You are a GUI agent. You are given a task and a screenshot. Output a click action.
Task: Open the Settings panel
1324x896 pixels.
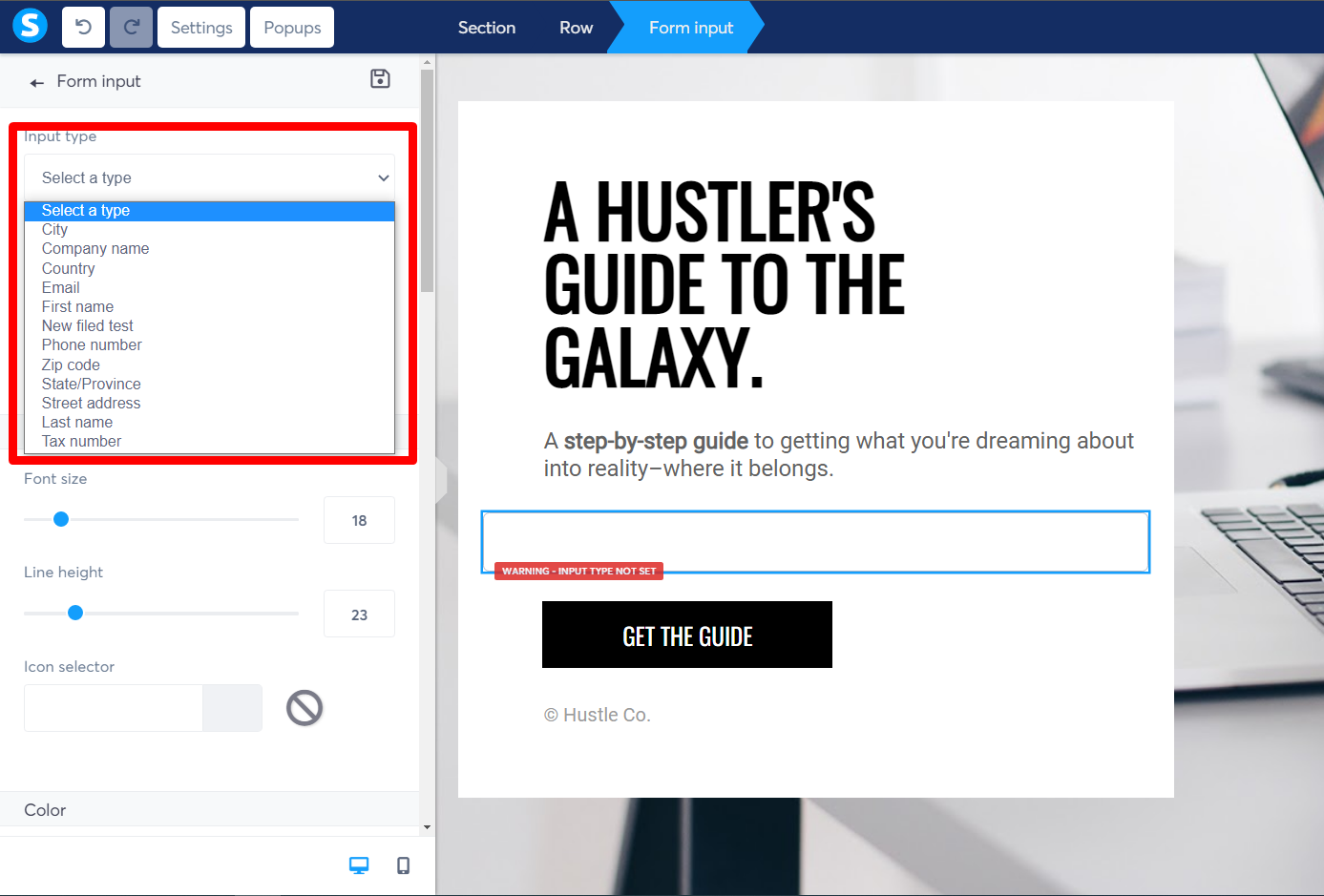point(200,27)
